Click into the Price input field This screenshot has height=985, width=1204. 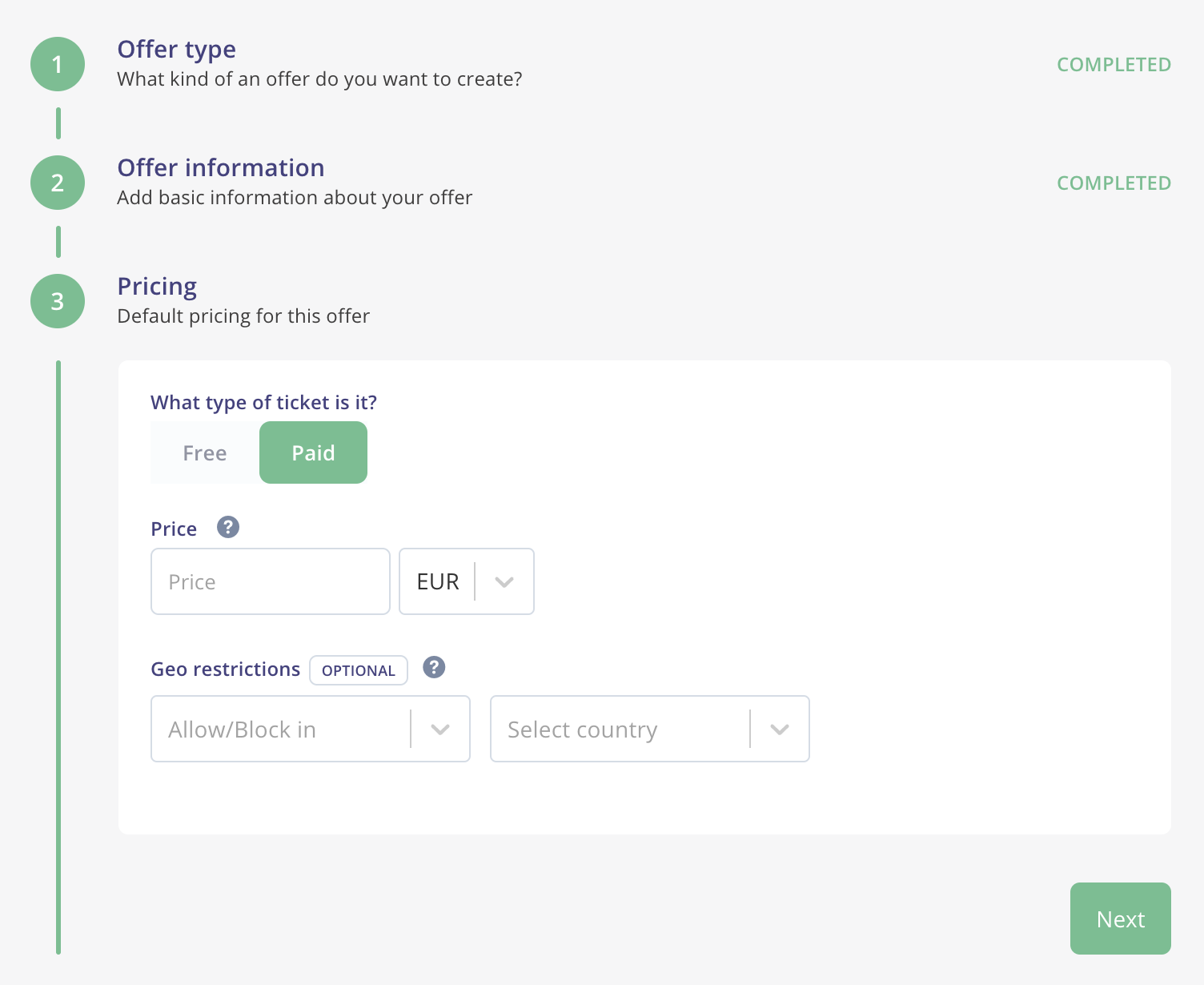[x=271, y=581]
